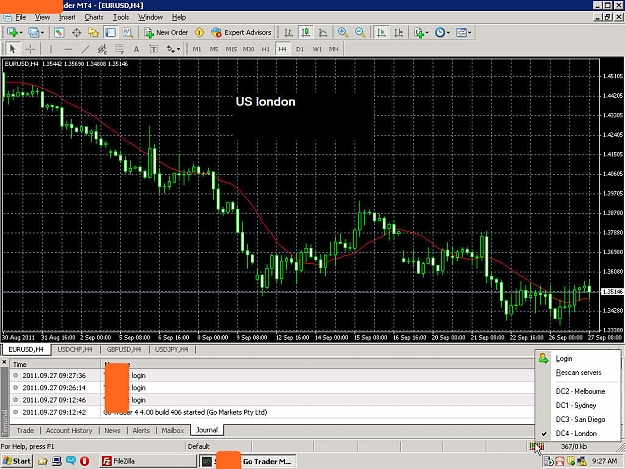Open the Charts menu
Screen dimensions: 625x469
94,17
